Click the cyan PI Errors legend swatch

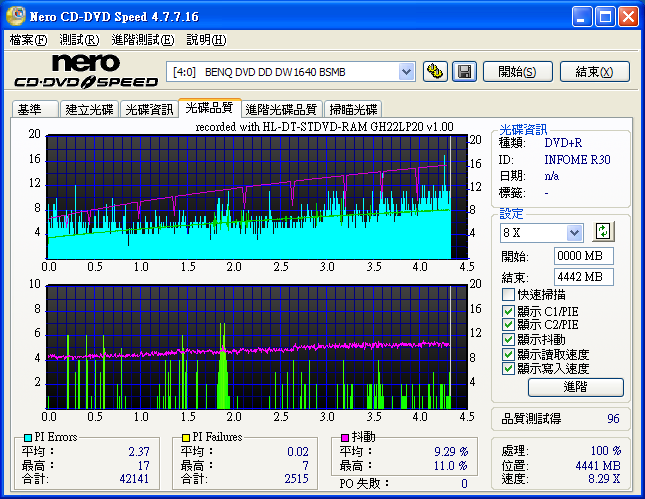point(28,438)
